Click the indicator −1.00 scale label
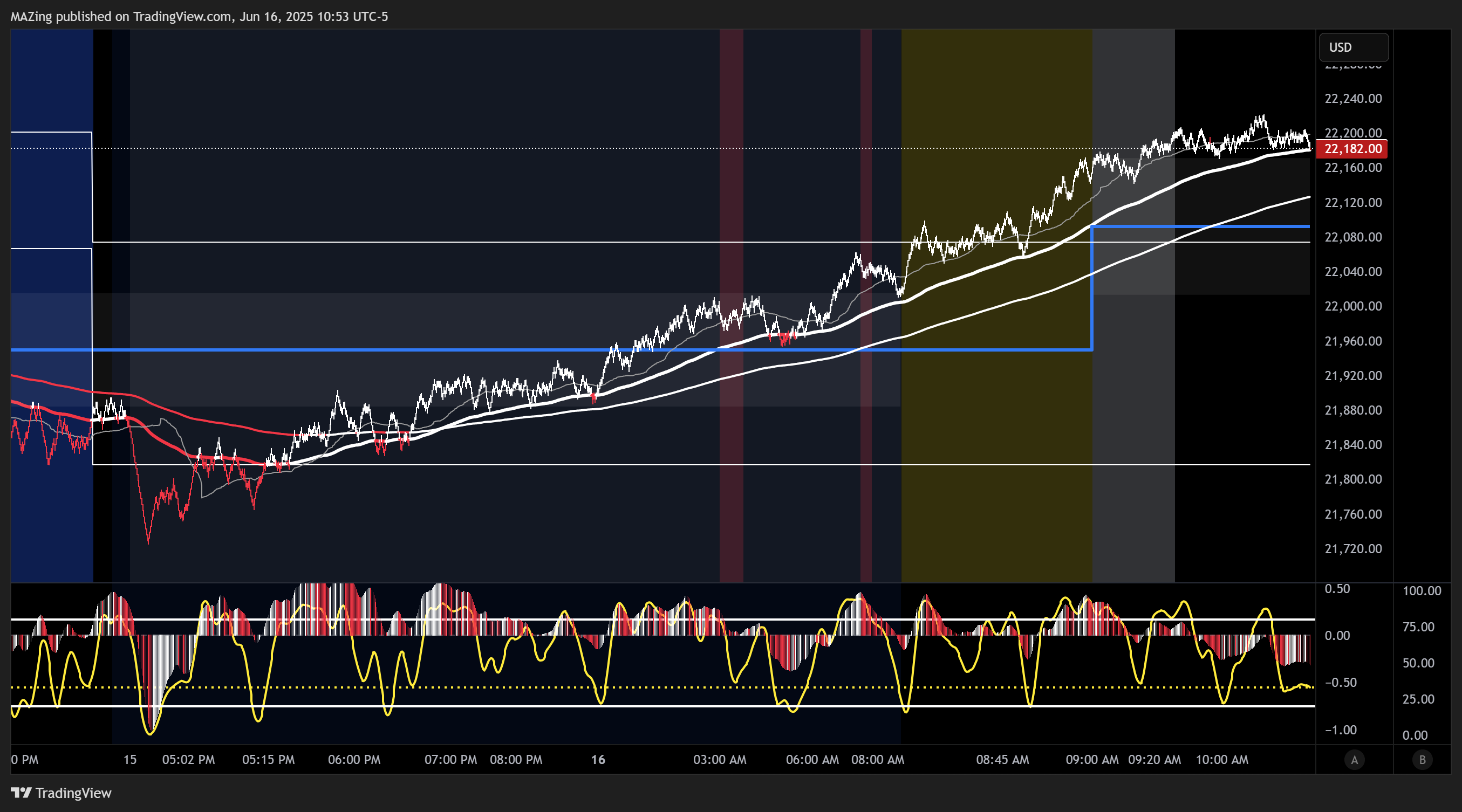The width and height of the screenshot is (1462, 812). [x=1340, y=731]
